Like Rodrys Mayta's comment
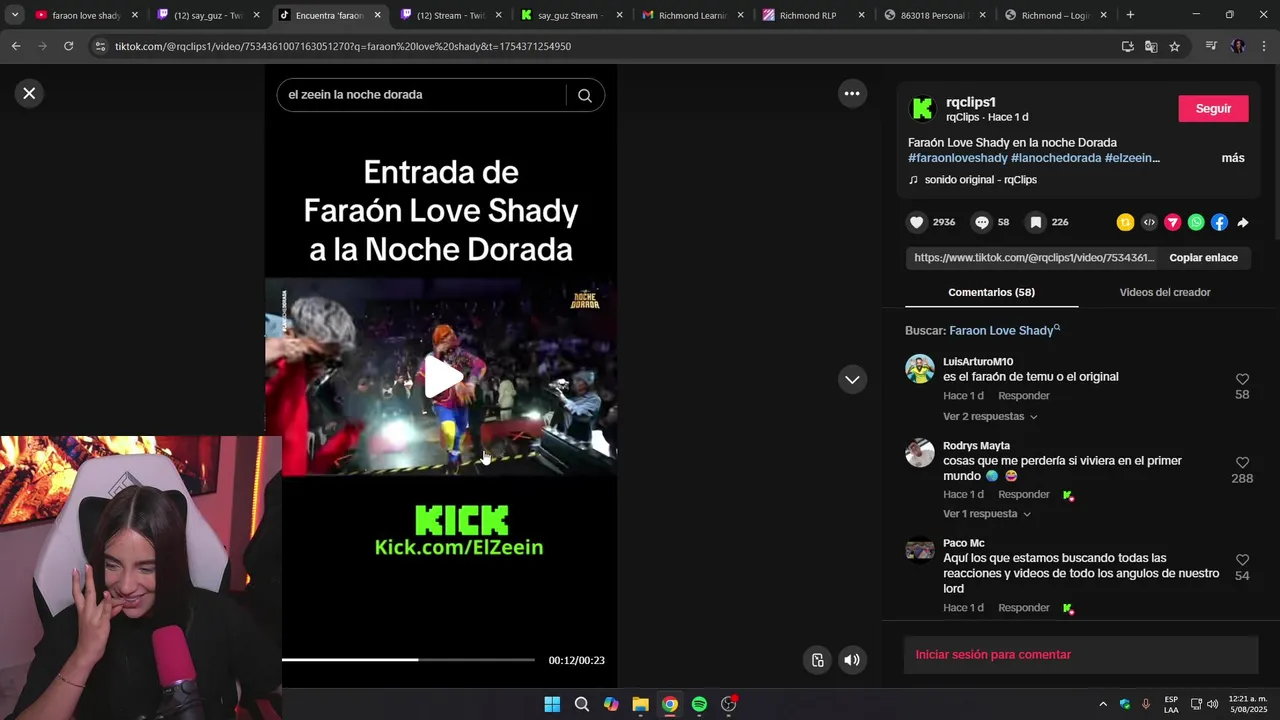 (x=1242, y=463)
